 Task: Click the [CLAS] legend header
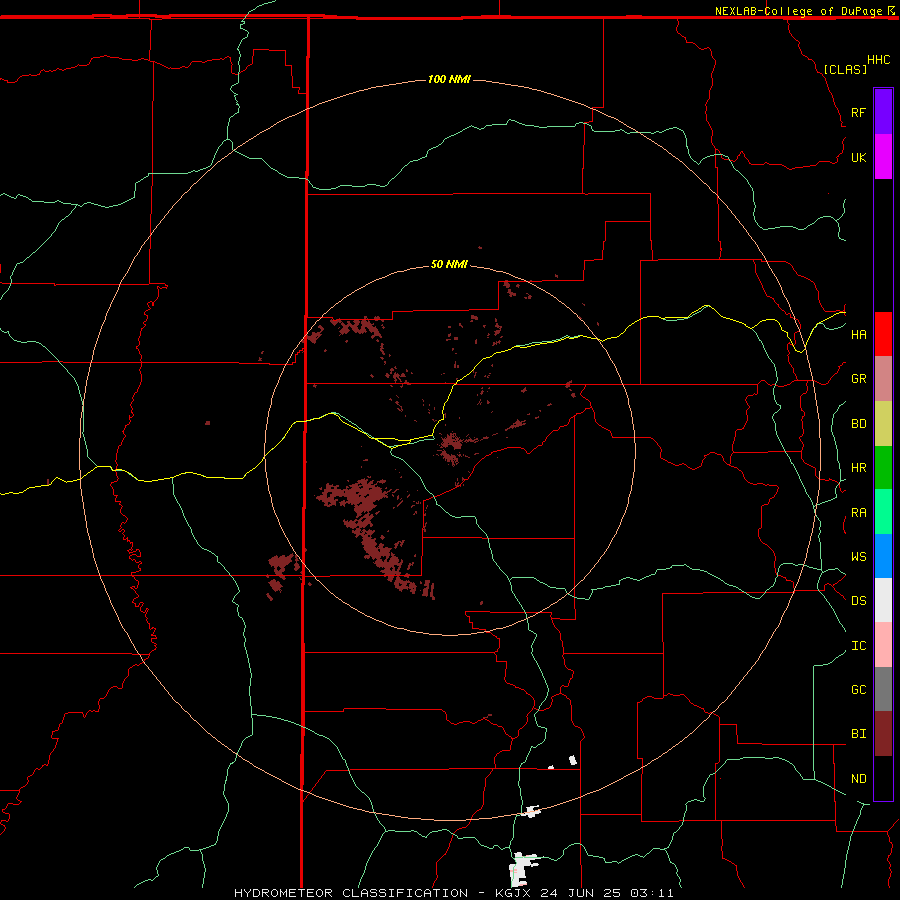(845, 69)
